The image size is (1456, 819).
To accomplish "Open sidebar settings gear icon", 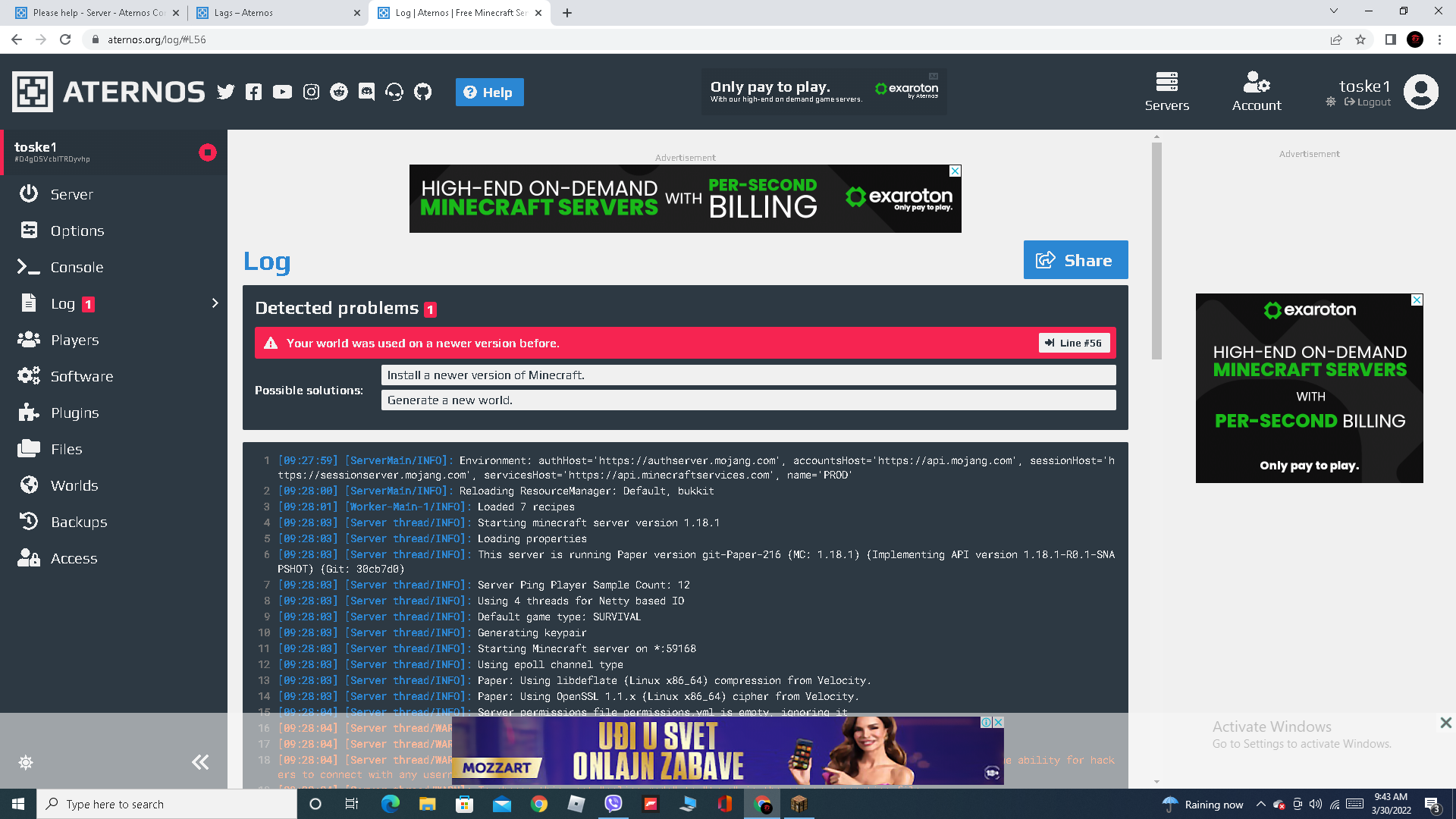I will 26,762.
